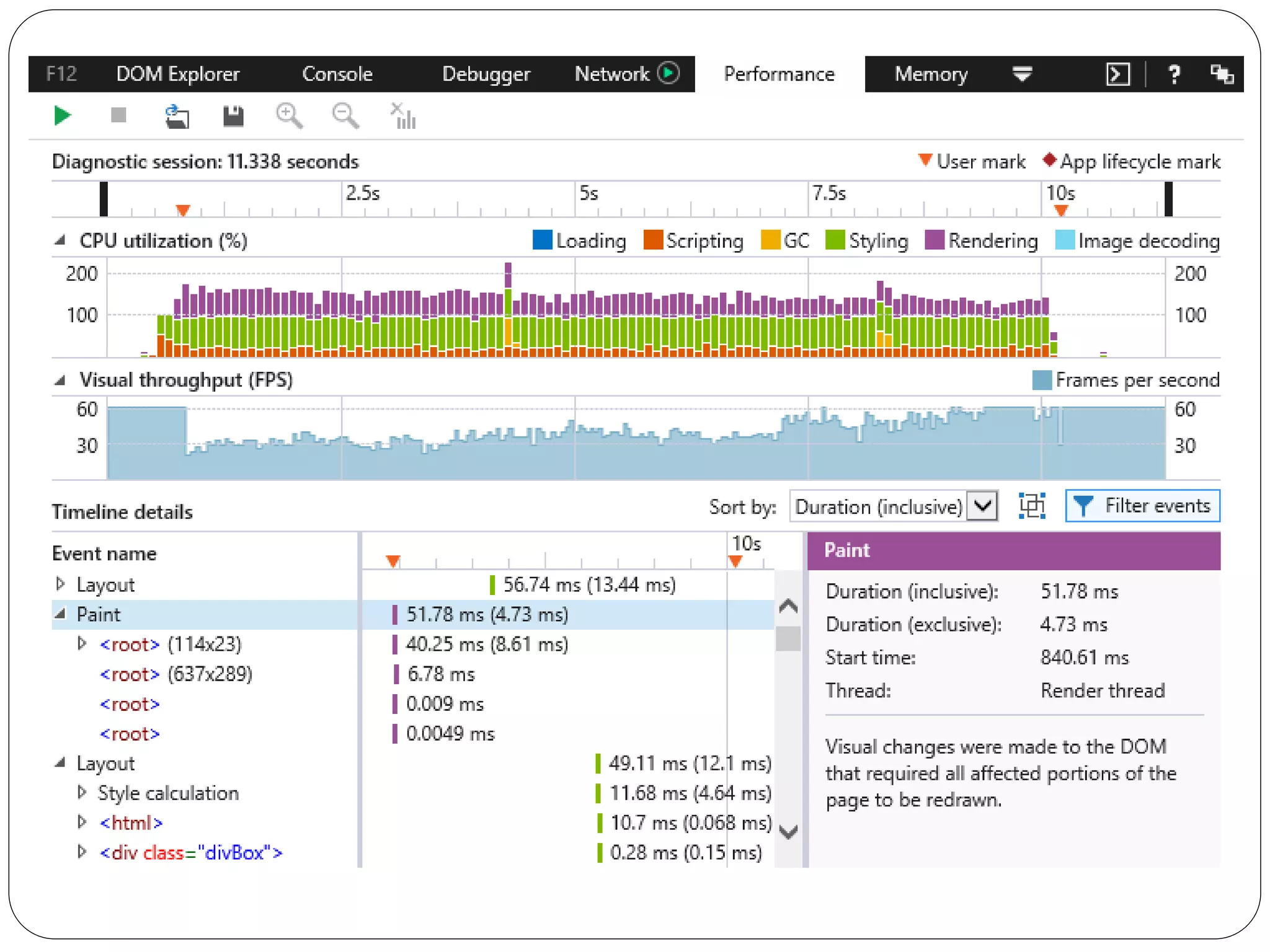The image size is (1270, 952).
Task: Click the stop profiling square icon
Action: click(118, 115)
